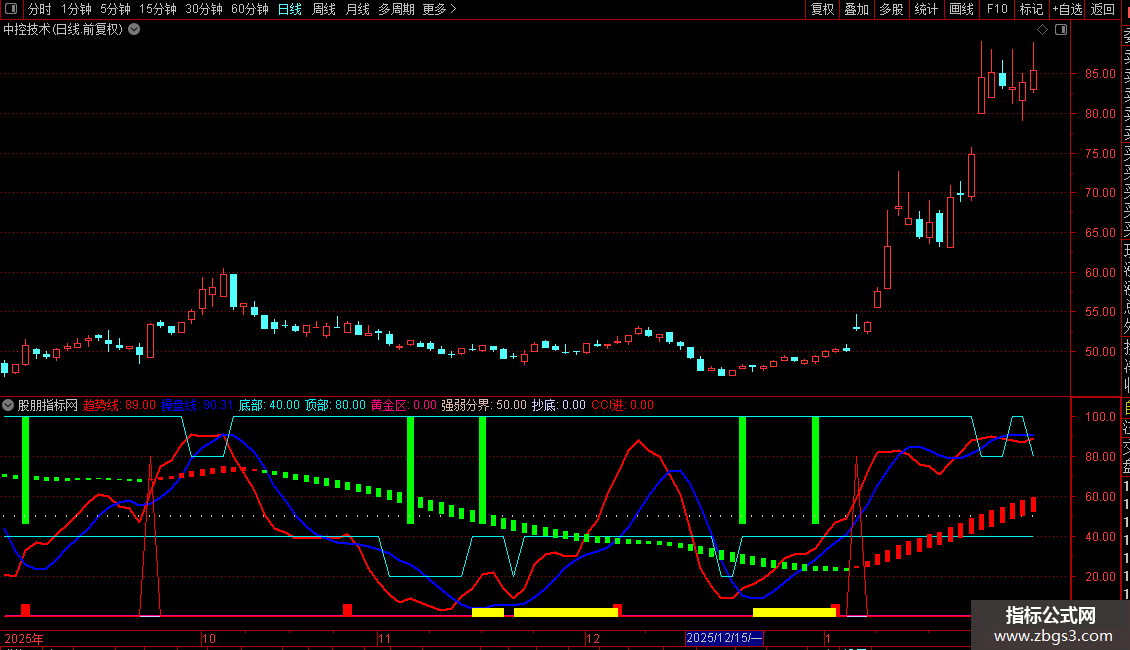Viewport: 1130px width, 650px height.
Task: Switch to 分时 intraday view
Action: coord(40,9)
